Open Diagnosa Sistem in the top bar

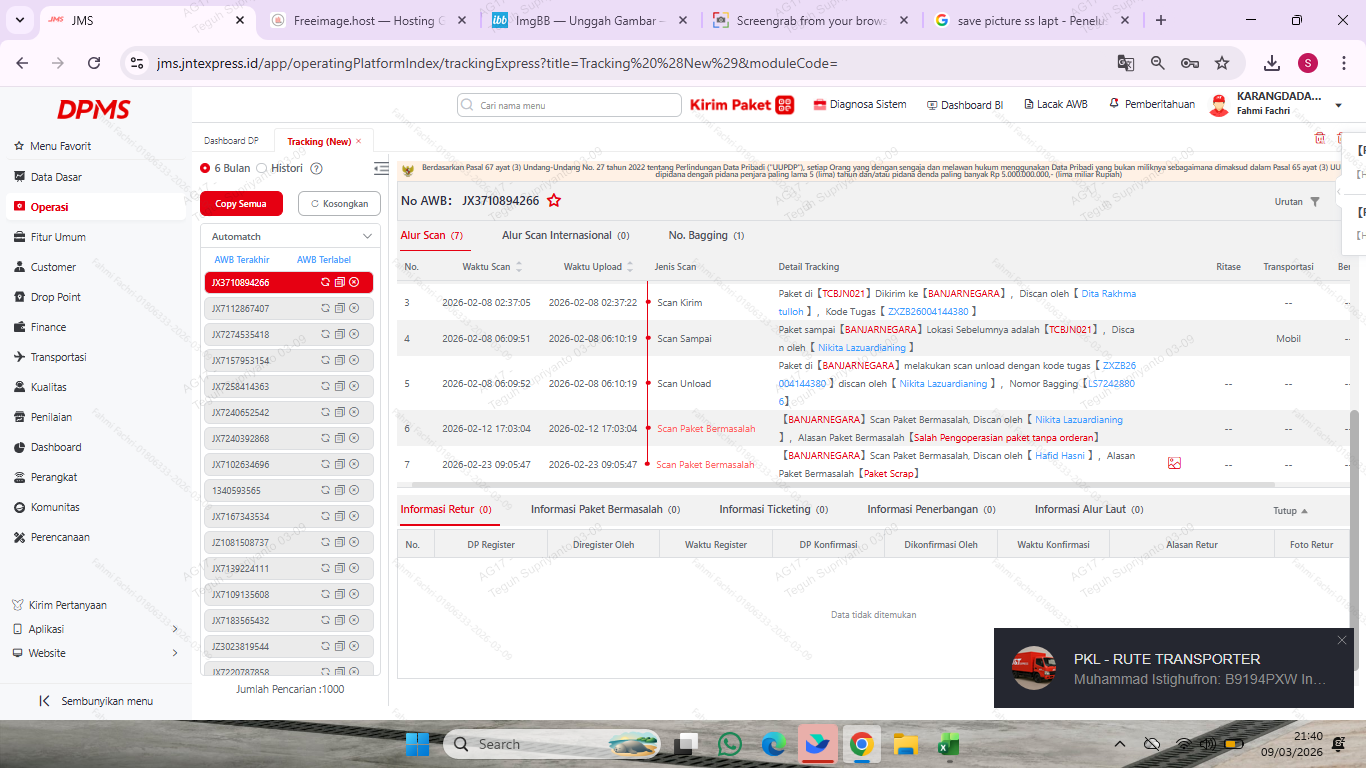860,104
